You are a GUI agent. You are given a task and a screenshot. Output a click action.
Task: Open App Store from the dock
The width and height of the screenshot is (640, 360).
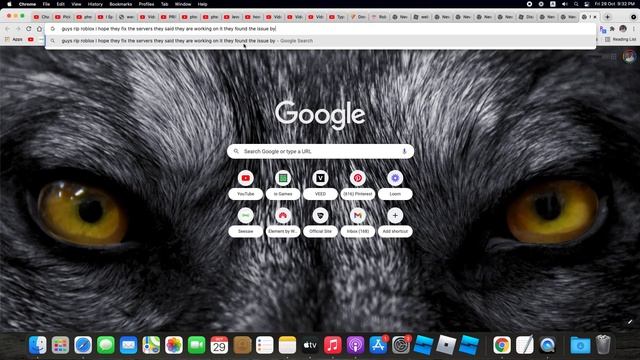coord(378,345)
